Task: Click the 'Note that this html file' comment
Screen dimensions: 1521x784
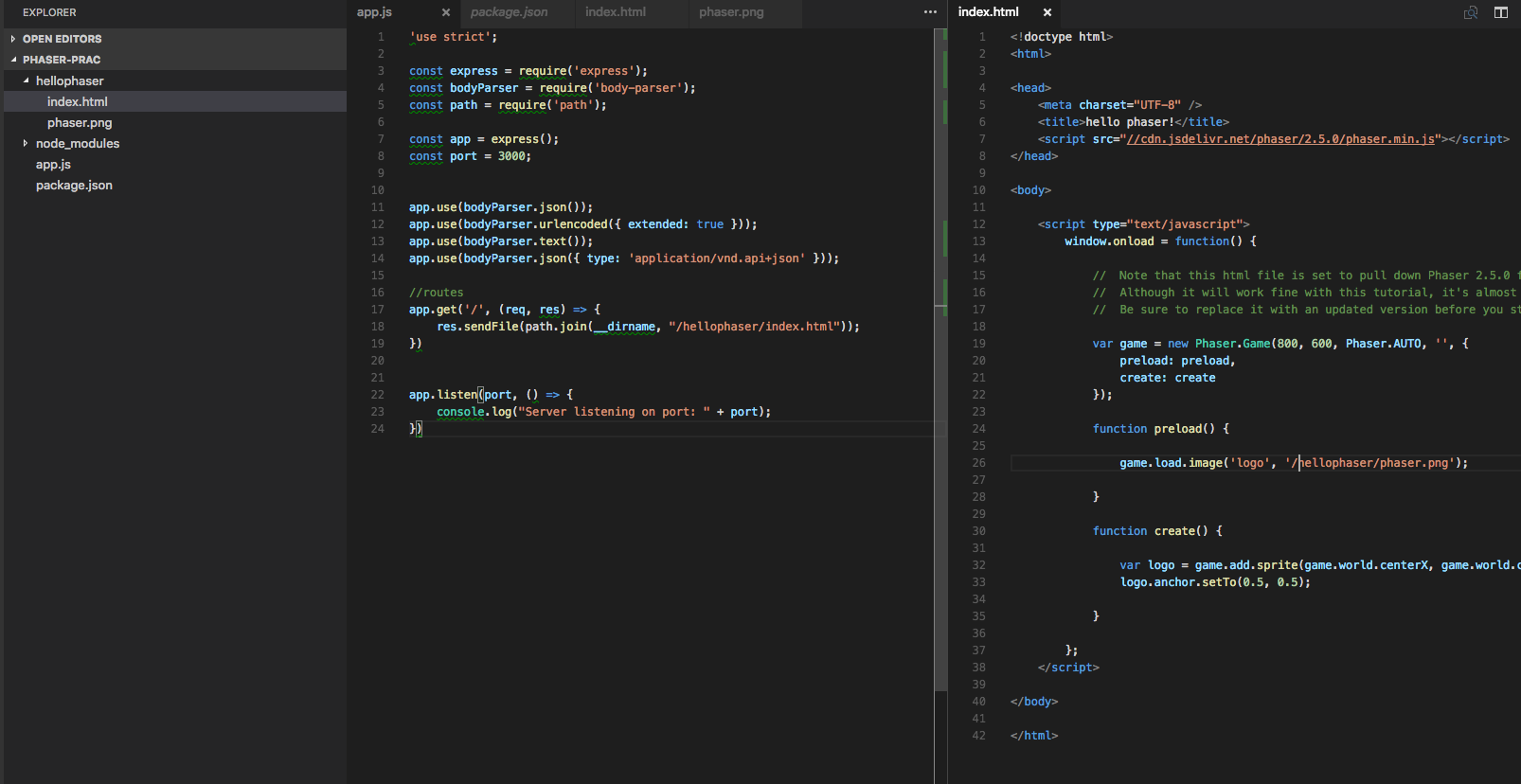Action: point(1306,276)
